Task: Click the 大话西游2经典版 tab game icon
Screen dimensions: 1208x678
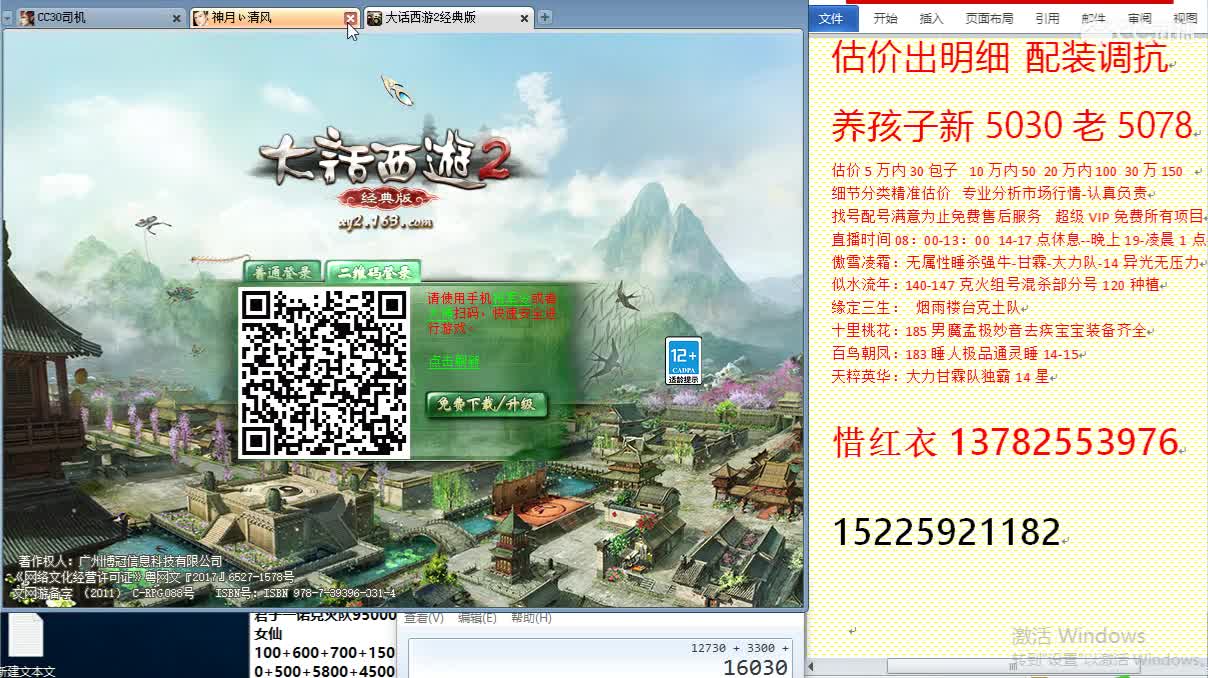Action: click(x=374, y=18)
